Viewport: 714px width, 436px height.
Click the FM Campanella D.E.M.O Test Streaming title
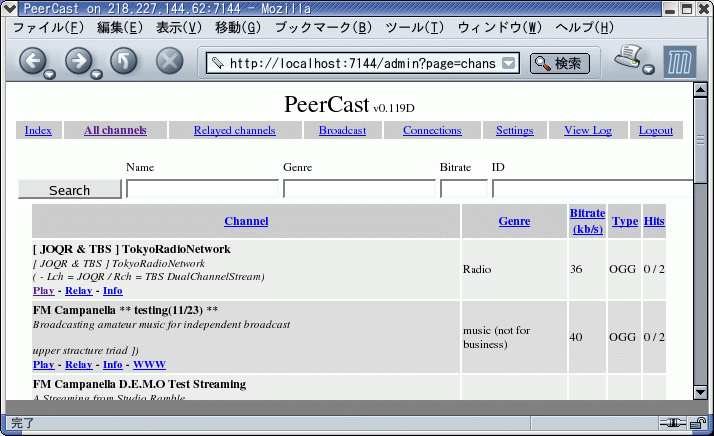(x=139, y=384)
